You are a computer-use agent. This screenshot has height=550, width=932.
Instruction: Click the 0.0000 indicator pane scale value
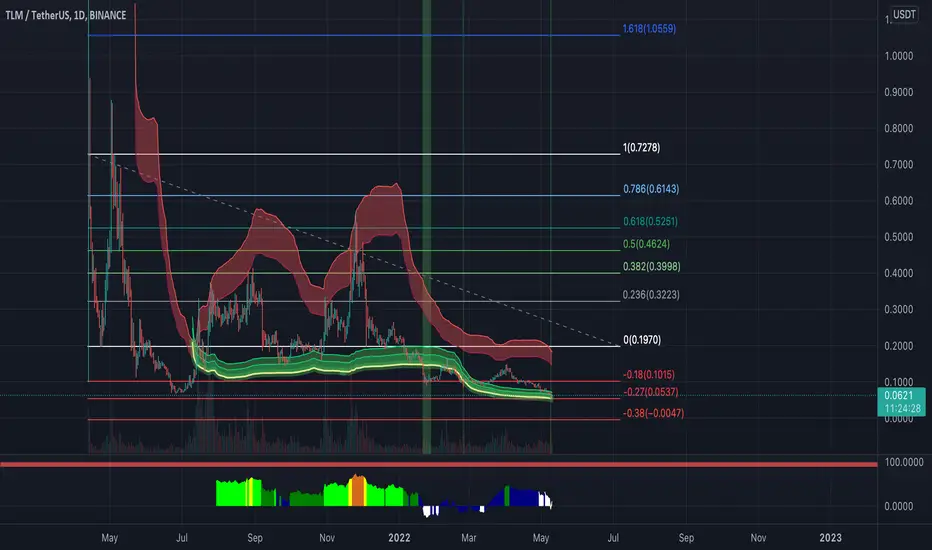(x=899, y=506)
